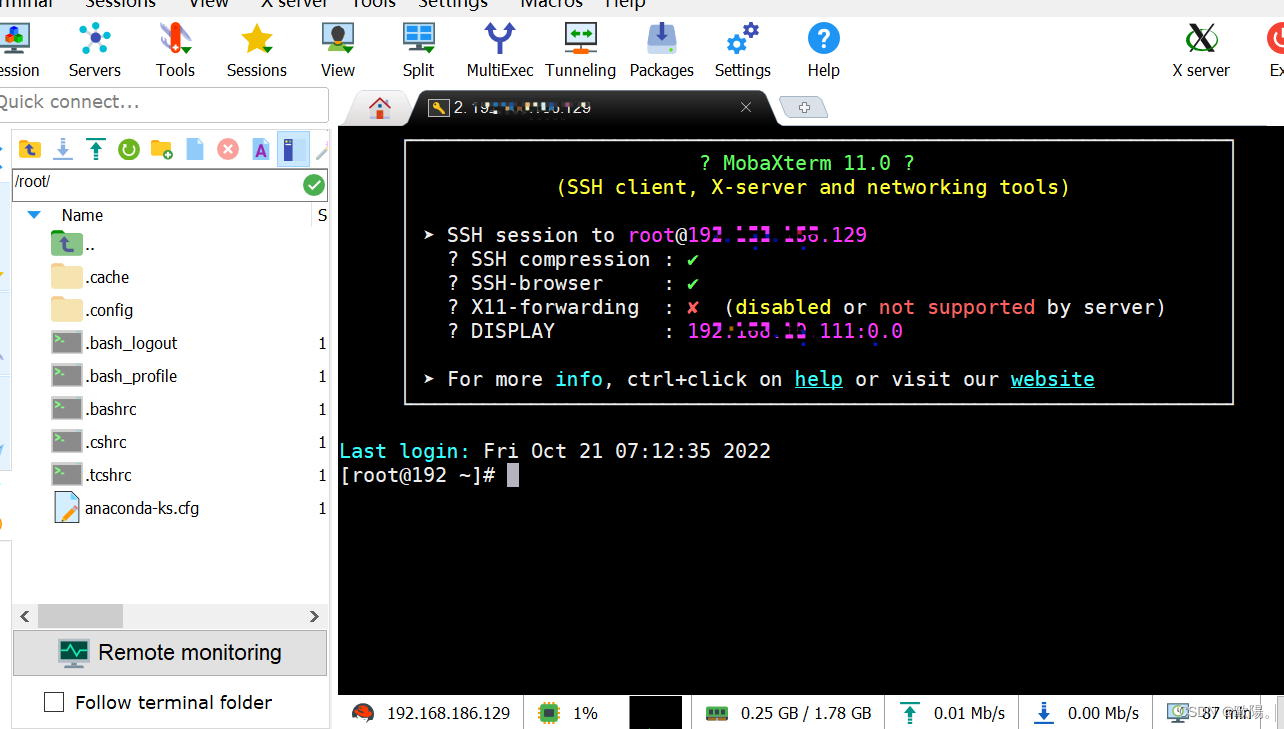Open the Packages manager

coord(661,50)
